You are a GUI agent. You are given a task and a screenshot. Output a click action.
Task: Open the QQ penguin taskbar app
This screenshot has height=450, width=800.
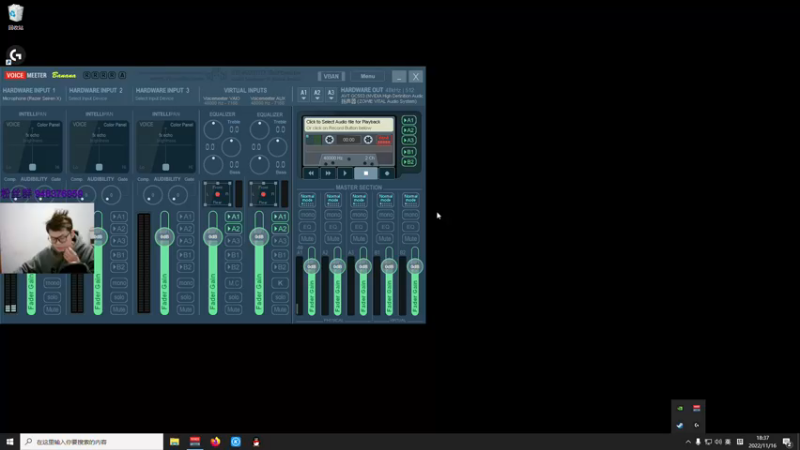pyautogui.click(x=256, y=441)
